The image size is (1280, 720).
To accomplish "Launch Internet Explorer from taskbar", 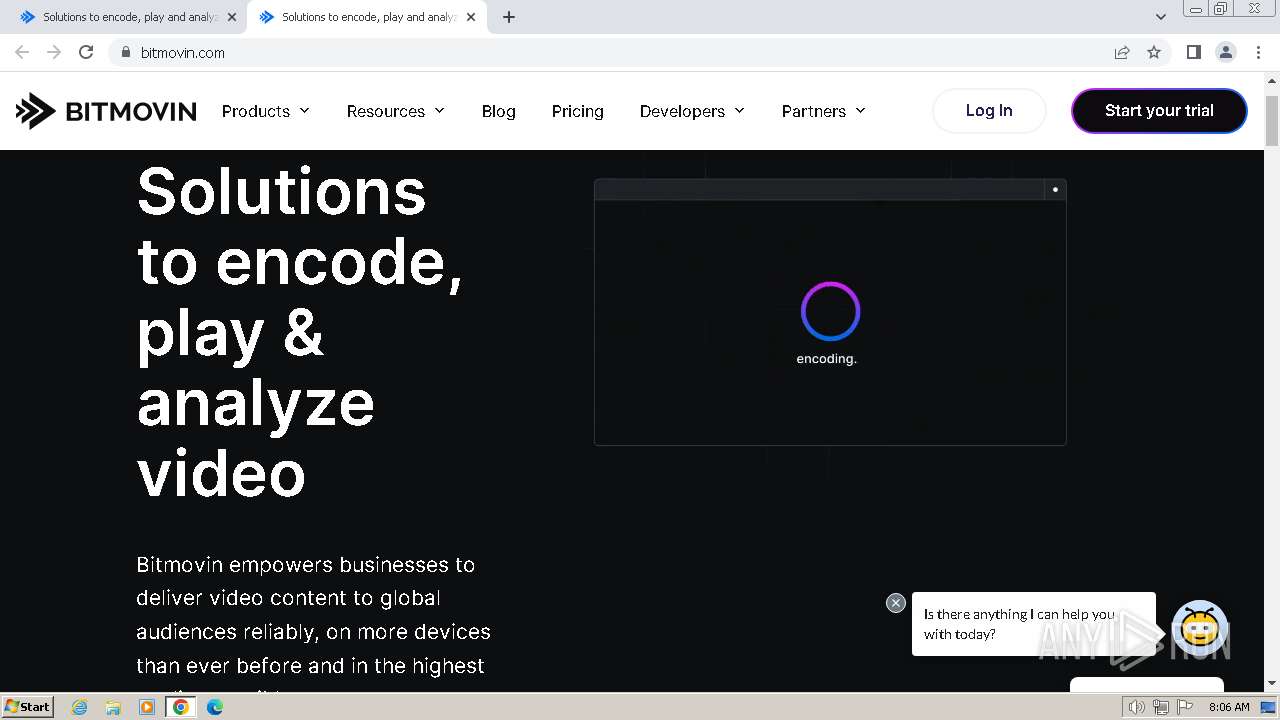I will [80, 707].
